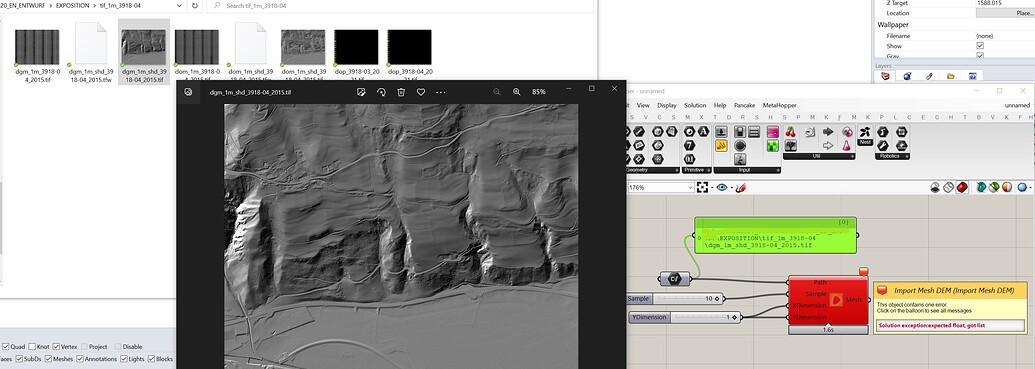Open the Solution menu in Grasshopper

[x=695, y=106]
